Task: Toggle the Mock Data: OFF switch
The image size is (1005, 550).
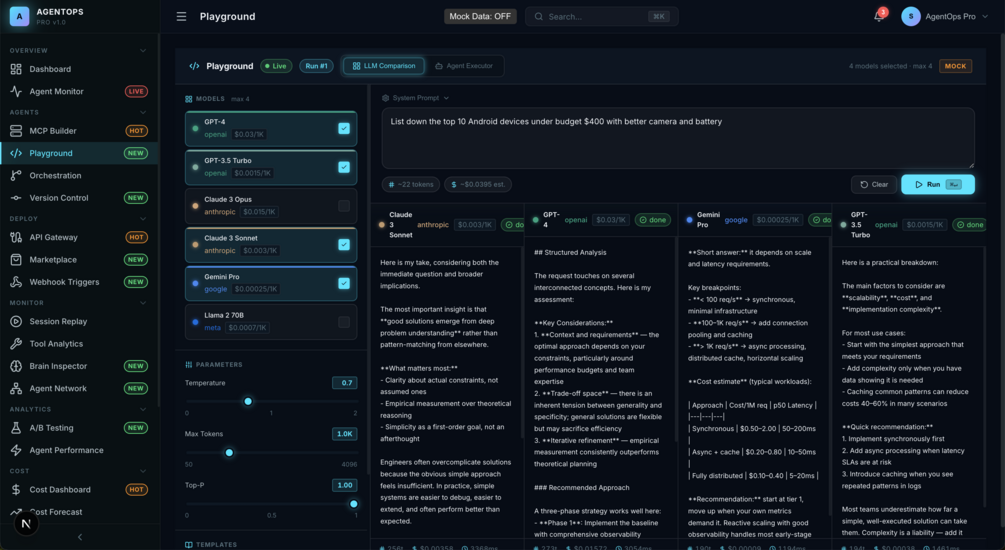Action: point(480,17)
